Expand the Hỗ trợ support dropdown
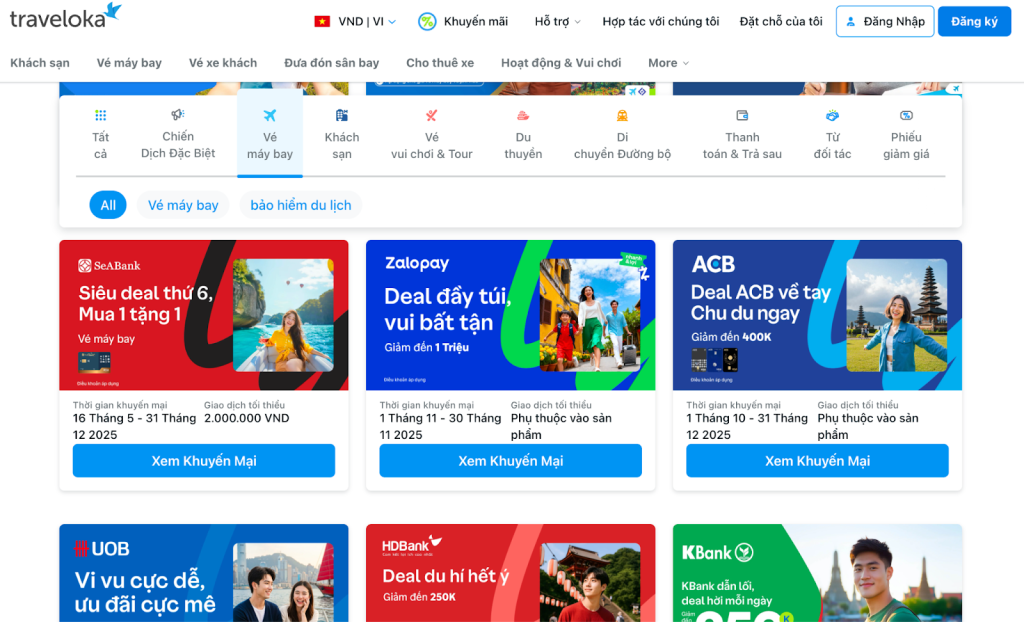 pyautogui.click(x=557, y=21)
